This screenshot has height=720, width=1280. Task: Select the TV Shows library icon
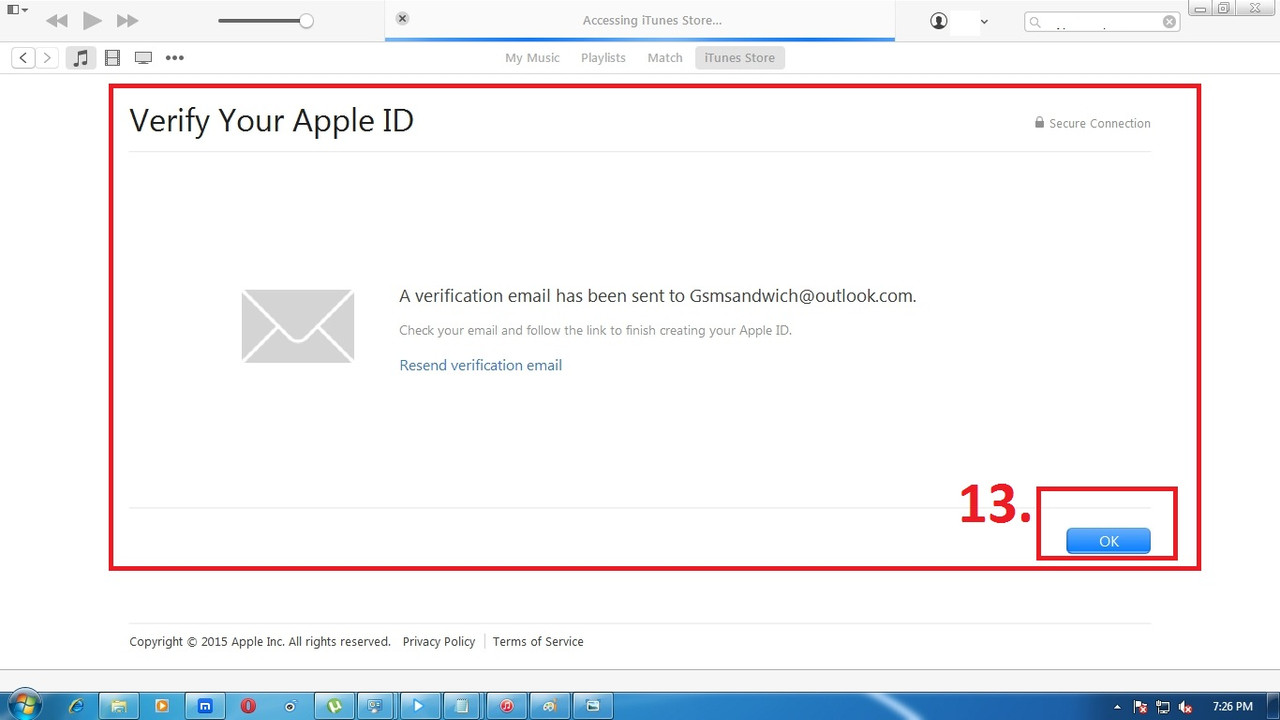143,58
